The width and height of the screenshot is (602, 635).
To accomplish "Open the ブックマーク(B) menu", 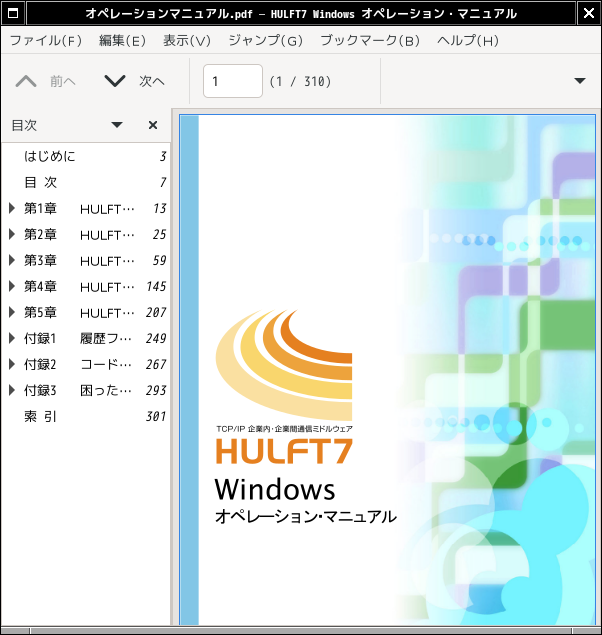I will point(370,40).
